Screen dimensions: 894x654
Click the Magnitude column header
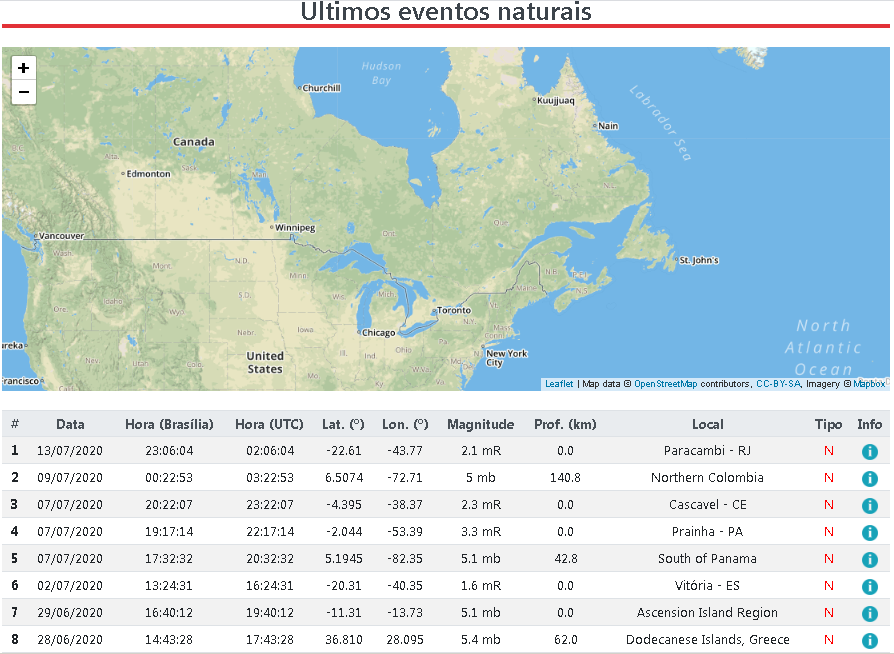480,424
